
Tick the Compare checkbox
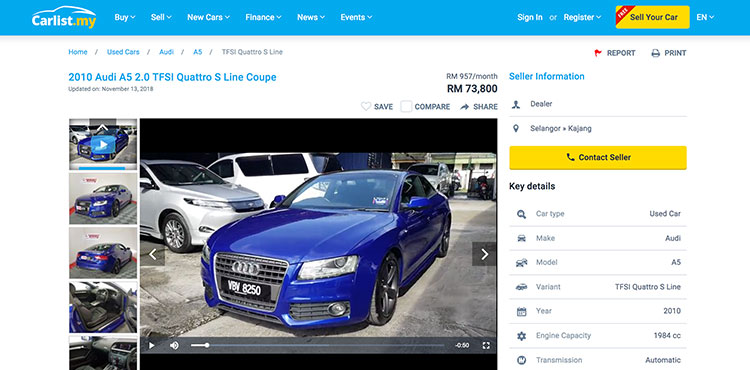(x=406, y=107)
